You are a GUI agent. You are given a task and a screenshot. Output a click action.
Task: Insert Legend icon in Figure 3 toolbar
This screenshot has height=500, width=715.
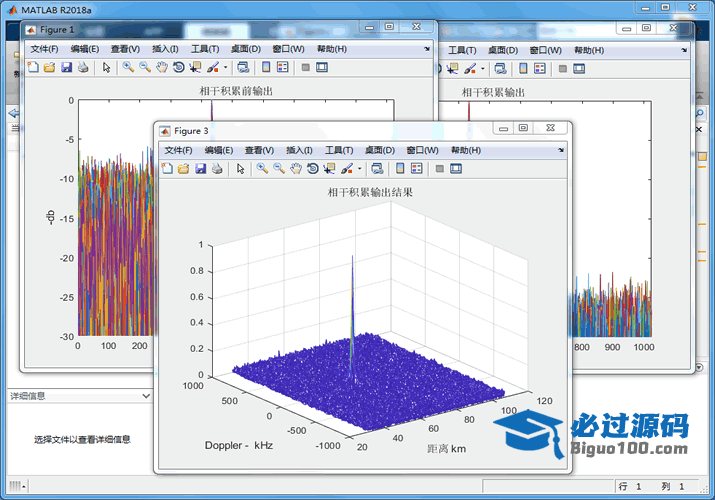[x=417, y=169]
